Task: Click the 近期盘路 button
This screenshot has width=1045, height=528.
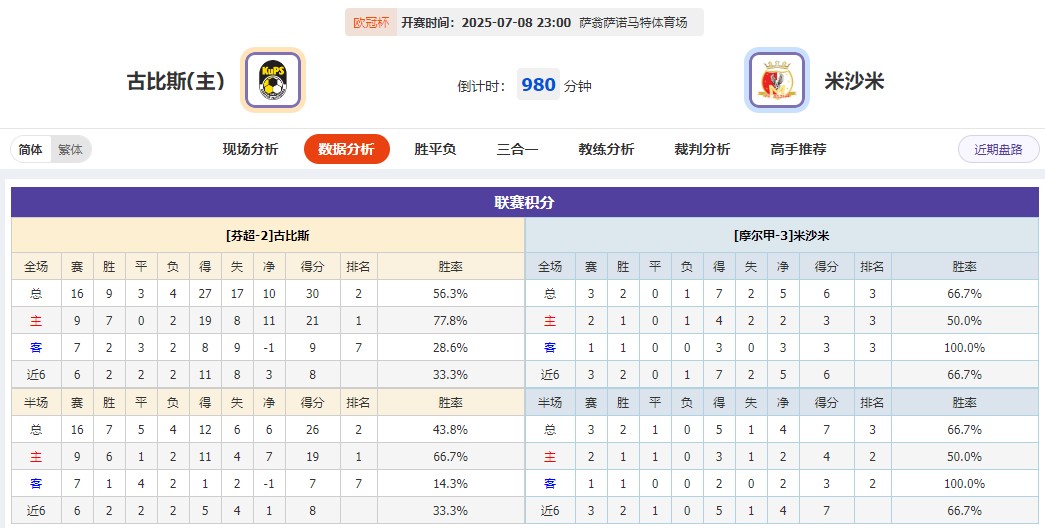Action: [x=998, y=149]
